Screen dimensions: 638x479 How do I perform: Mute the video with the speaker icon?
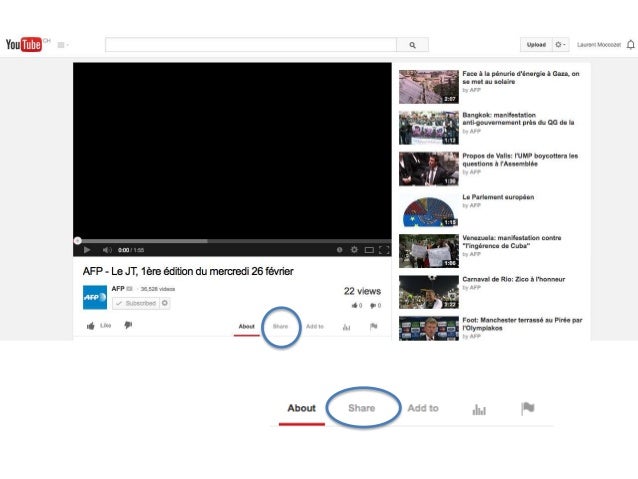click(107, 250)
